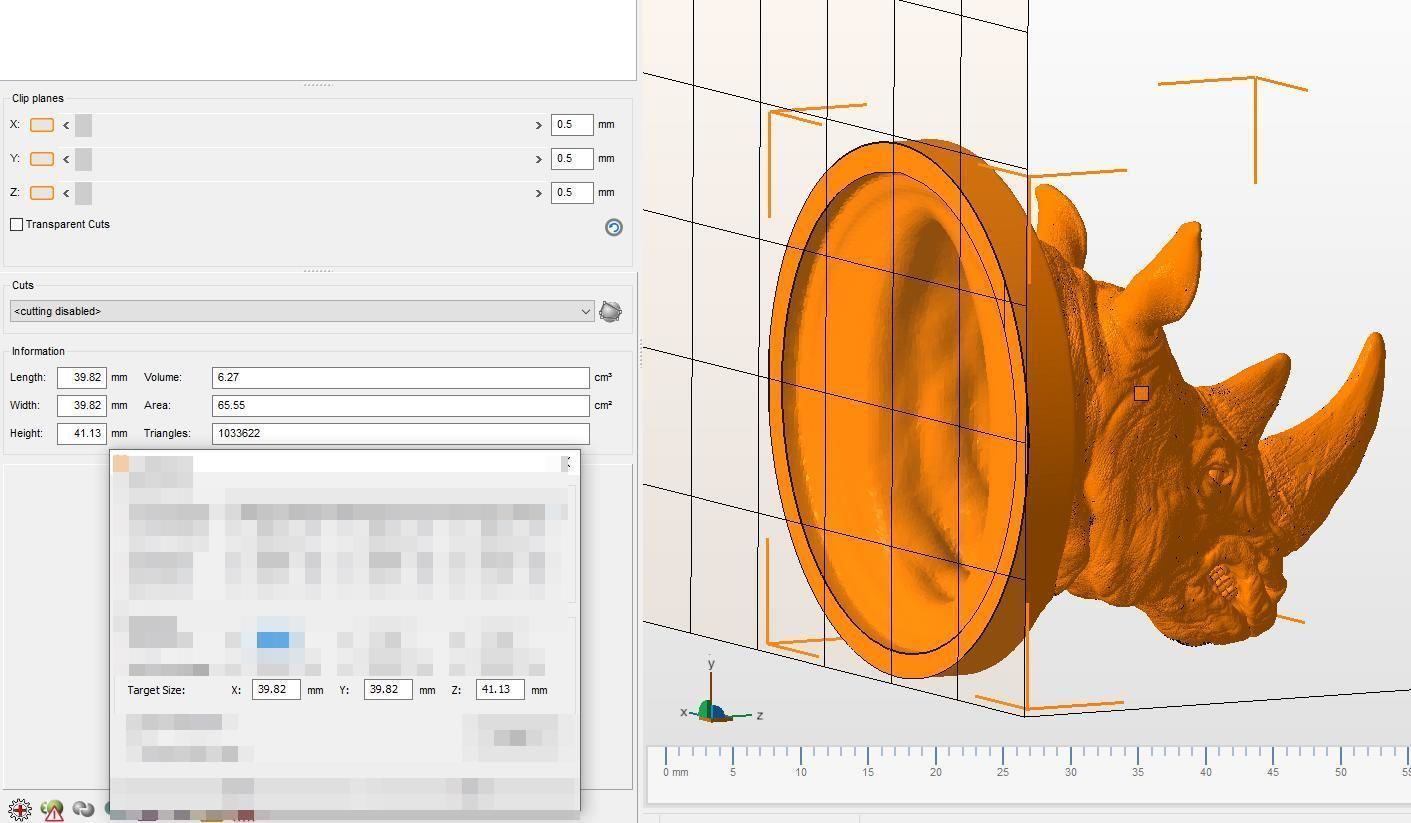Click the gray linked spheres icon

pyautogui.click(x=84, y=809)
